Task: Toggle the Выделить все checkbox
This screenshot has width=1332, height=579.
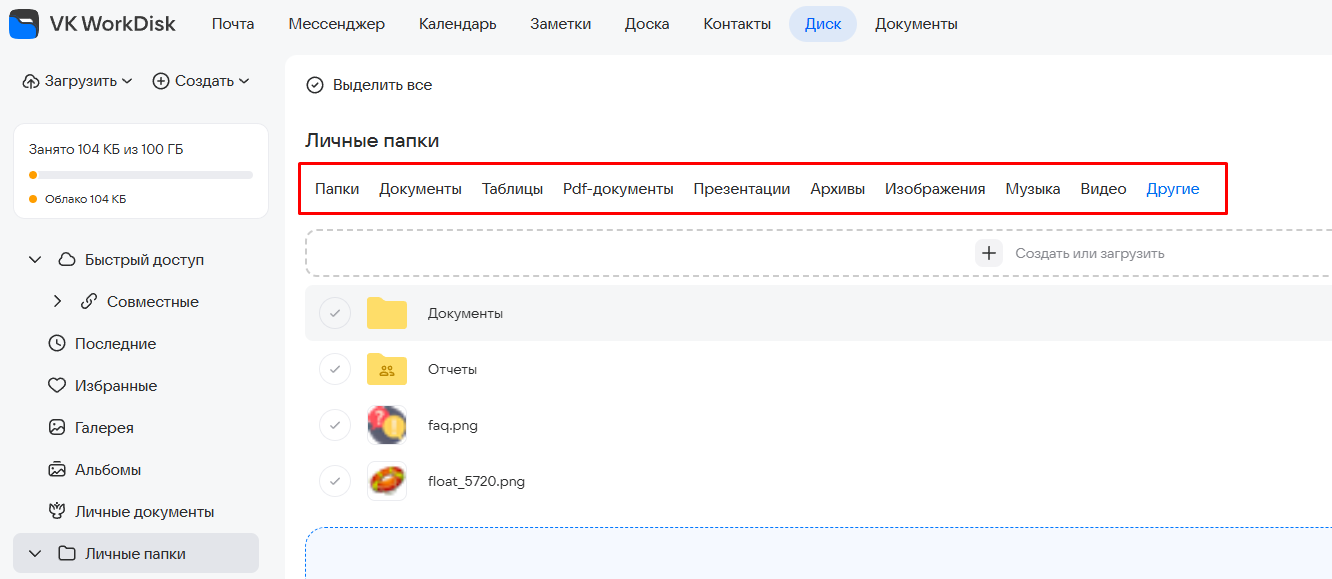Action: coord(315,85)
